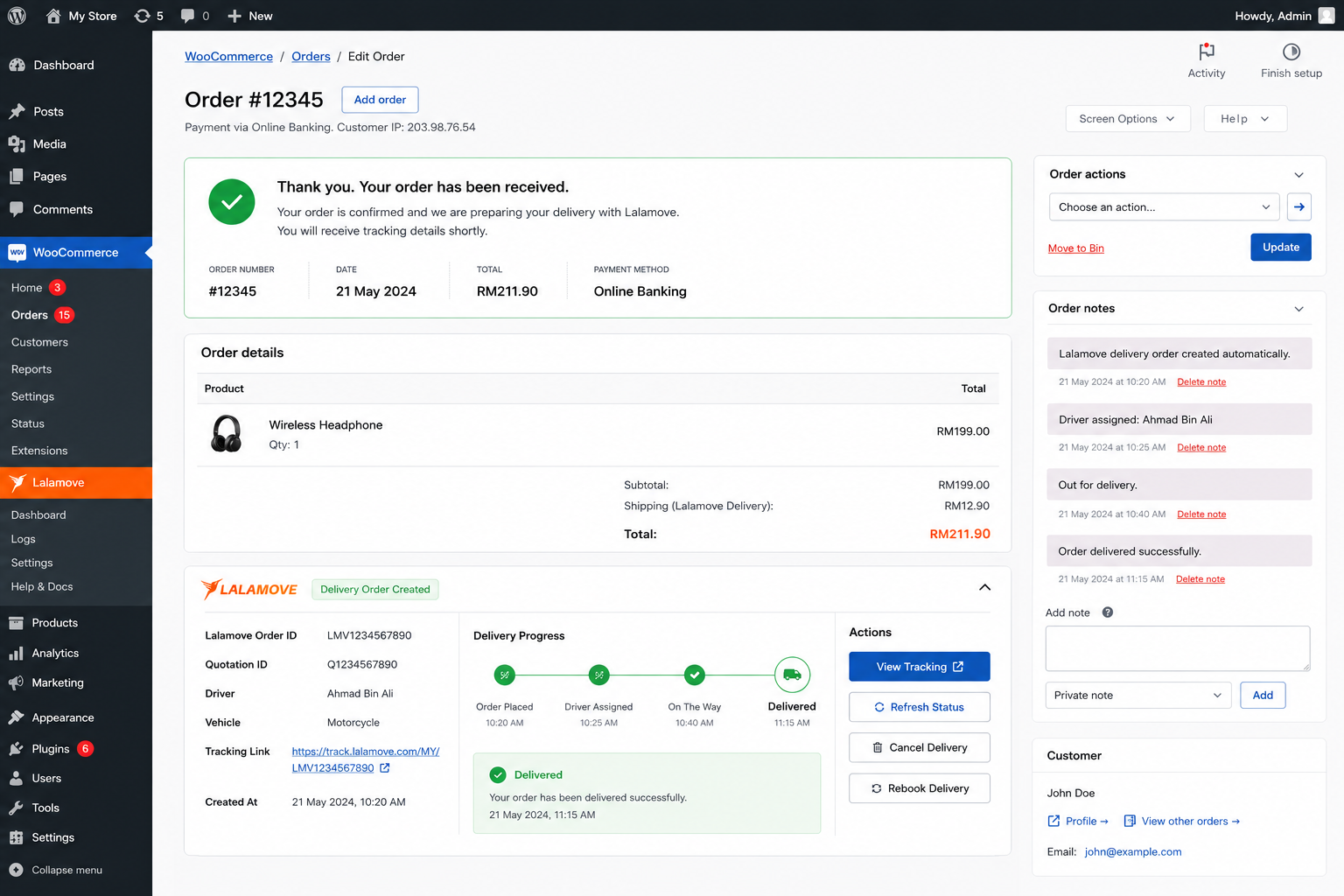Click the New plus item in admin bar
The width and height of the screenshot is (1344, 896).
[x=249, y=16]
